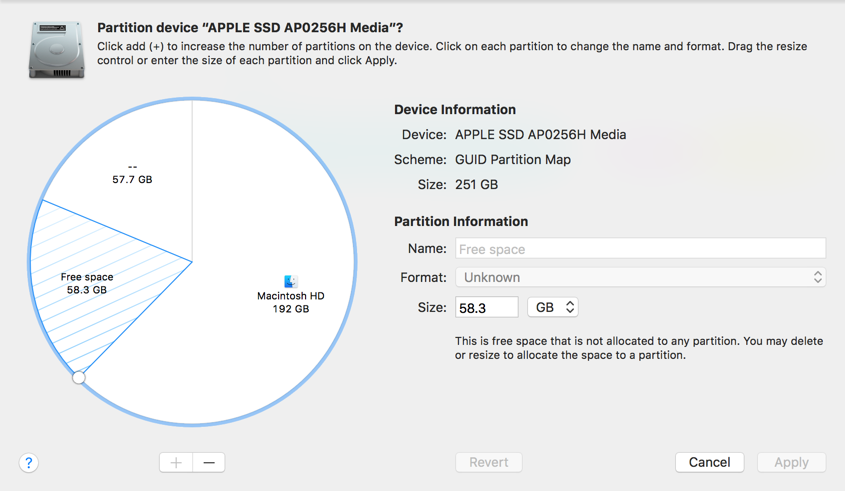
Task: Click the Size field showing 58.3
Action: pyautogui.click(x=487, y=307)
